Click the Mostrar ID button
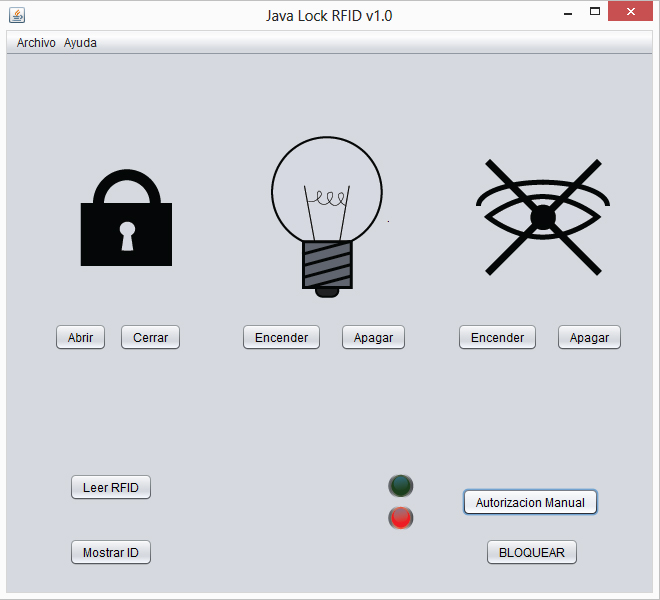The height and width of the screenshot is (600, 660). pyautogui.click(x=111, y=552)
